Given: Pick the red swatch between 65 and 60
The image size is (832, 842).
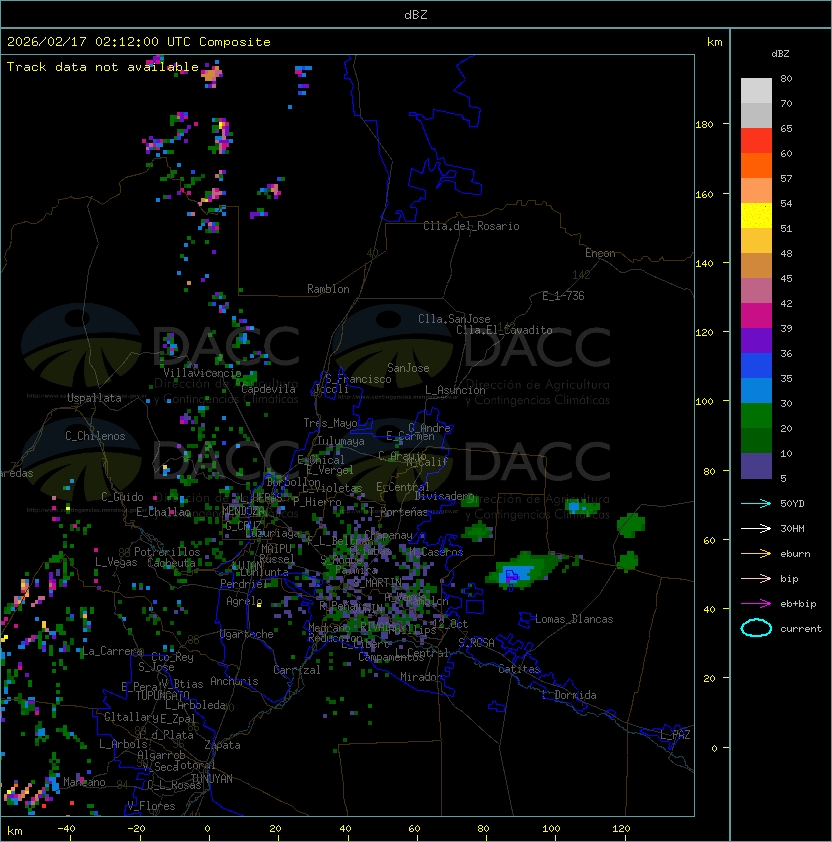Looking at the screenshot, I should 756,141.
